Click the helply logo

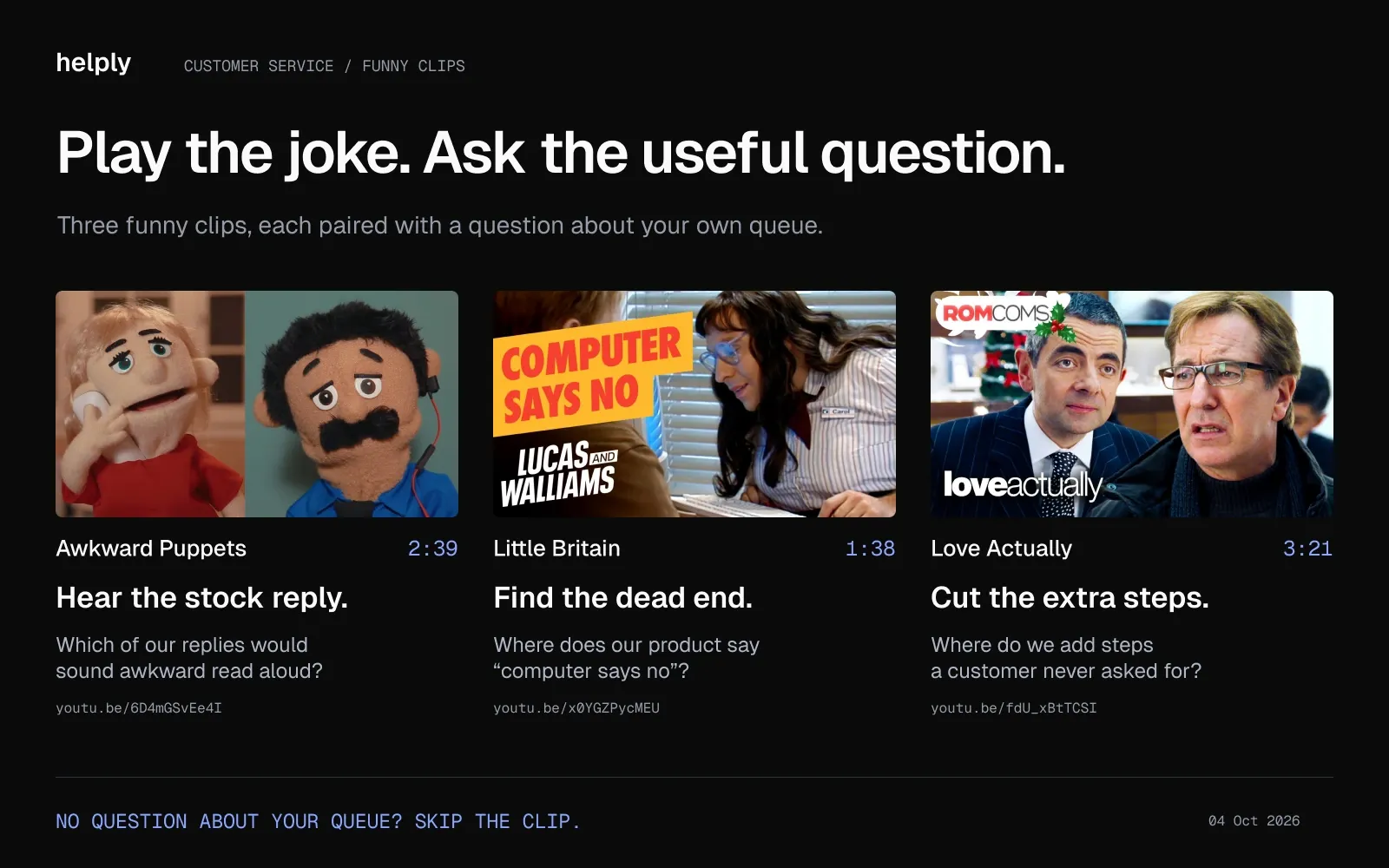click(93, 63)
